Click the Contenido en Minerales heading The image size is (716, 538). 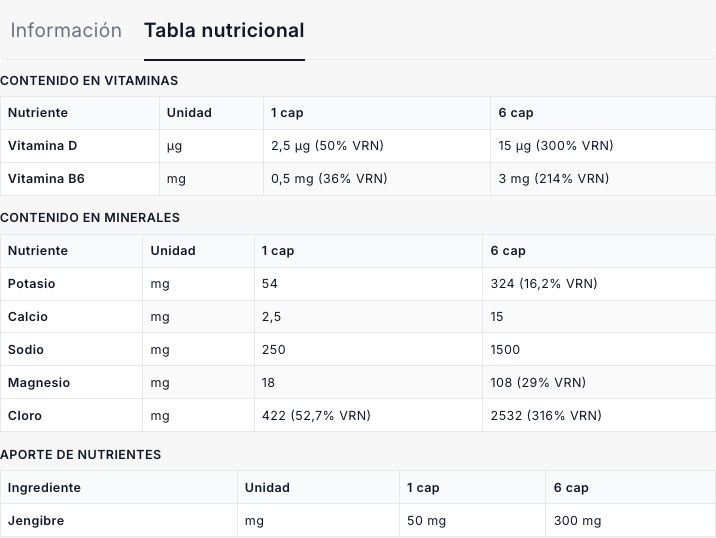pyautogui.click(x=90, y=217)
